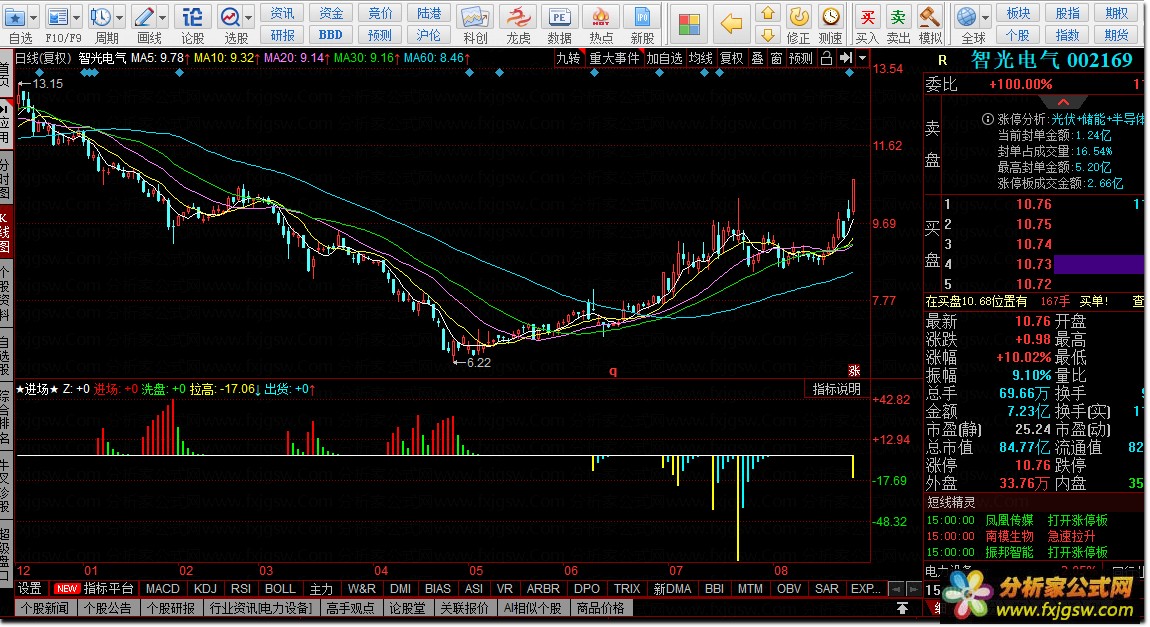
Task: Open the 论股堂 bottom tab
Action: click(x=406, y=609)
